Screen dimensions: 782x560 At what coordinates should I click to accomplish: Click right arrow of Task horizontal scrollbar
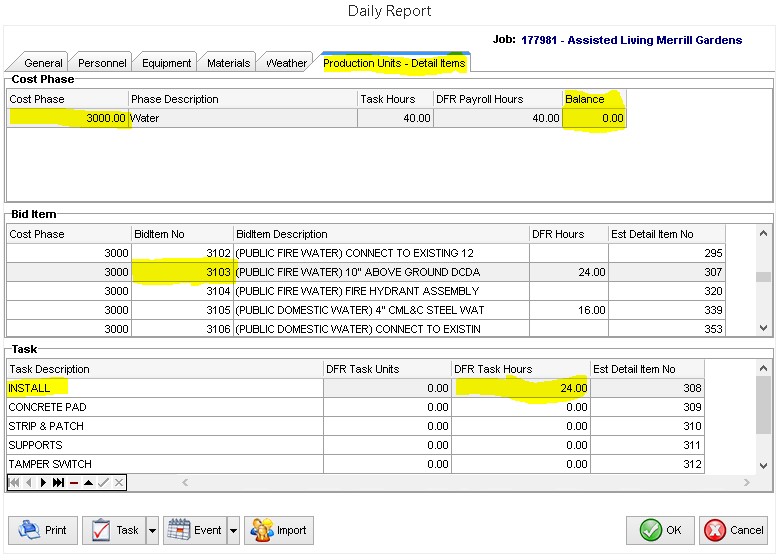[747, 482]
